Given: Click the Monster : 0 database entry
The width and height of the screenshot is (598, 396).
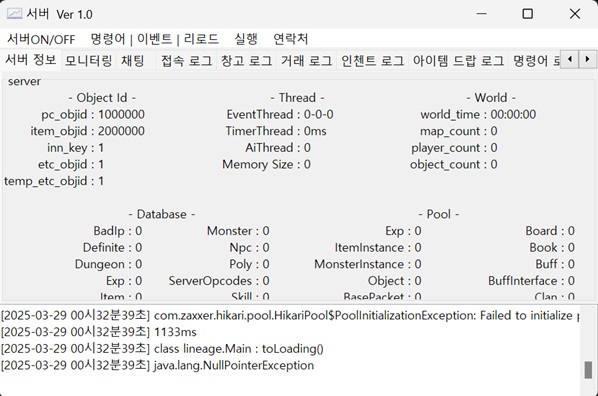Looking at the screenshot, I should click(238, 231).
